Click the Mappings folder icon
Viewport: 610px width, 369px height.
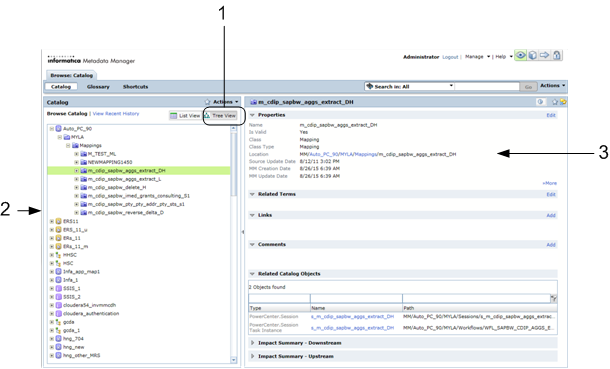coord(75,145)
